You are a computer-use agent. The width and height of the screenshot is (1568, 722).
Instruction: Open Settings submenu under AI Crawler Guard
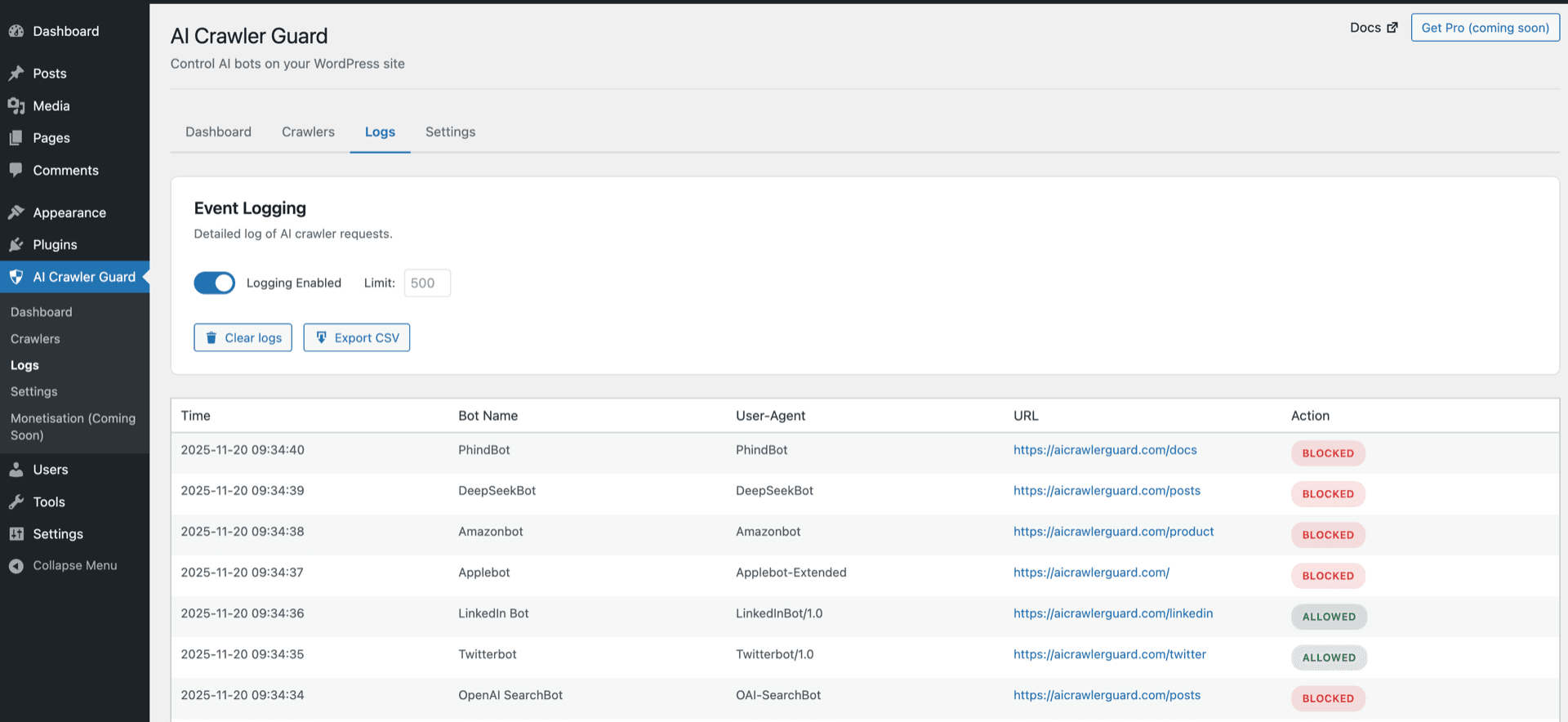(34, 392)
